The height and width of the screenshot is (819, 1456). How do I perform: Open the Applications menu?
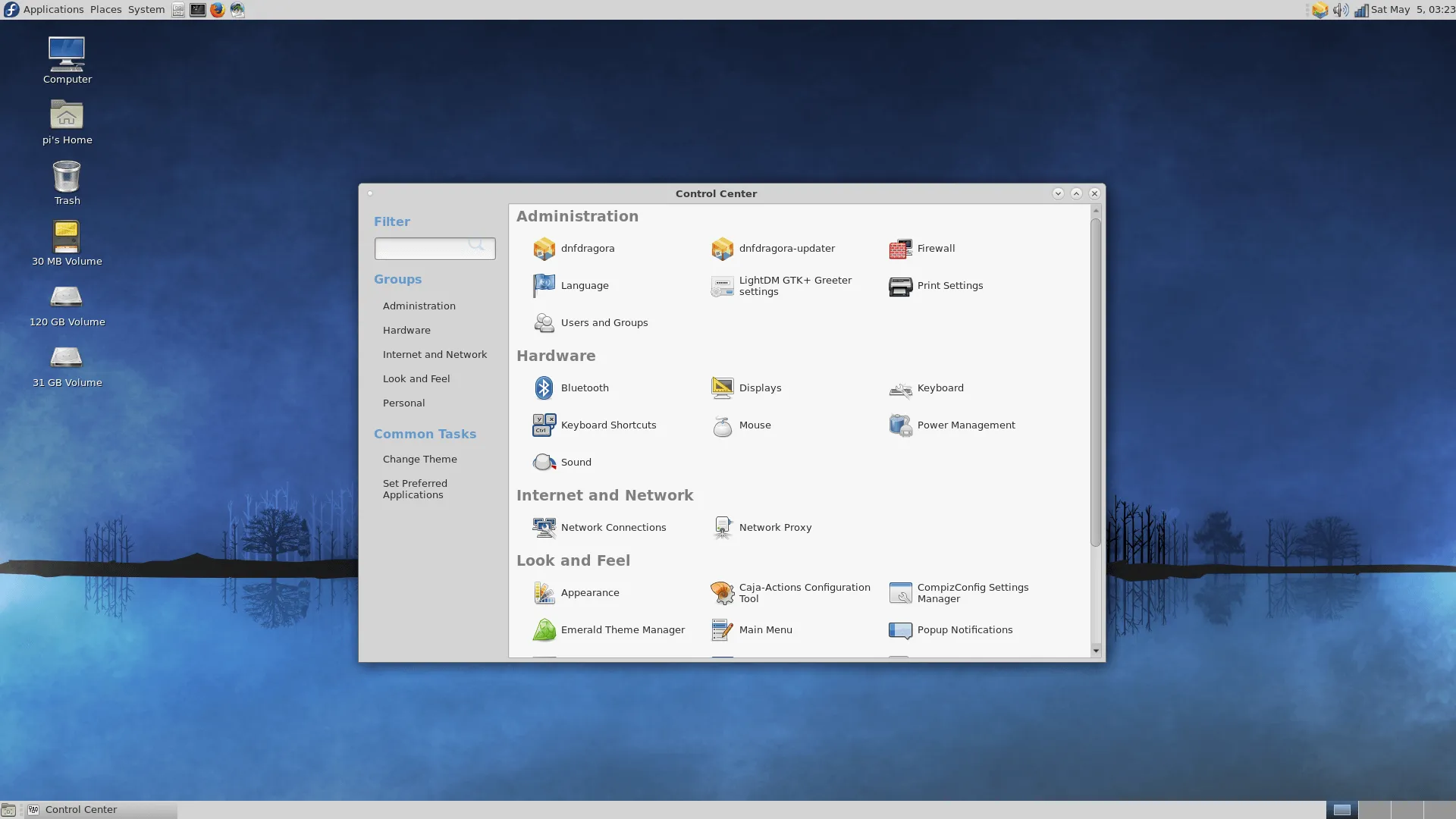point(52,10)
